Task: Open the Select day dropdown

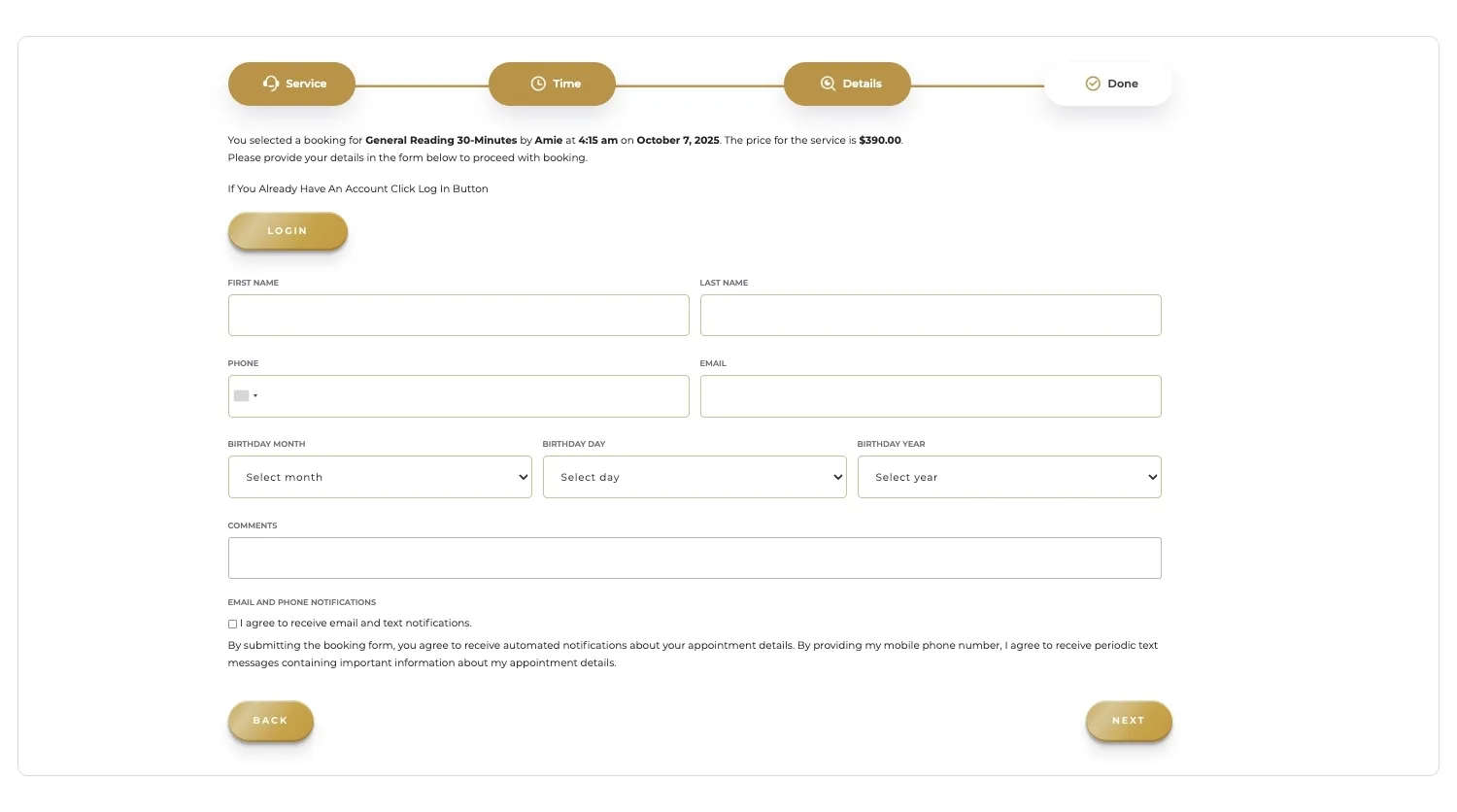Action: pos(694,477)
